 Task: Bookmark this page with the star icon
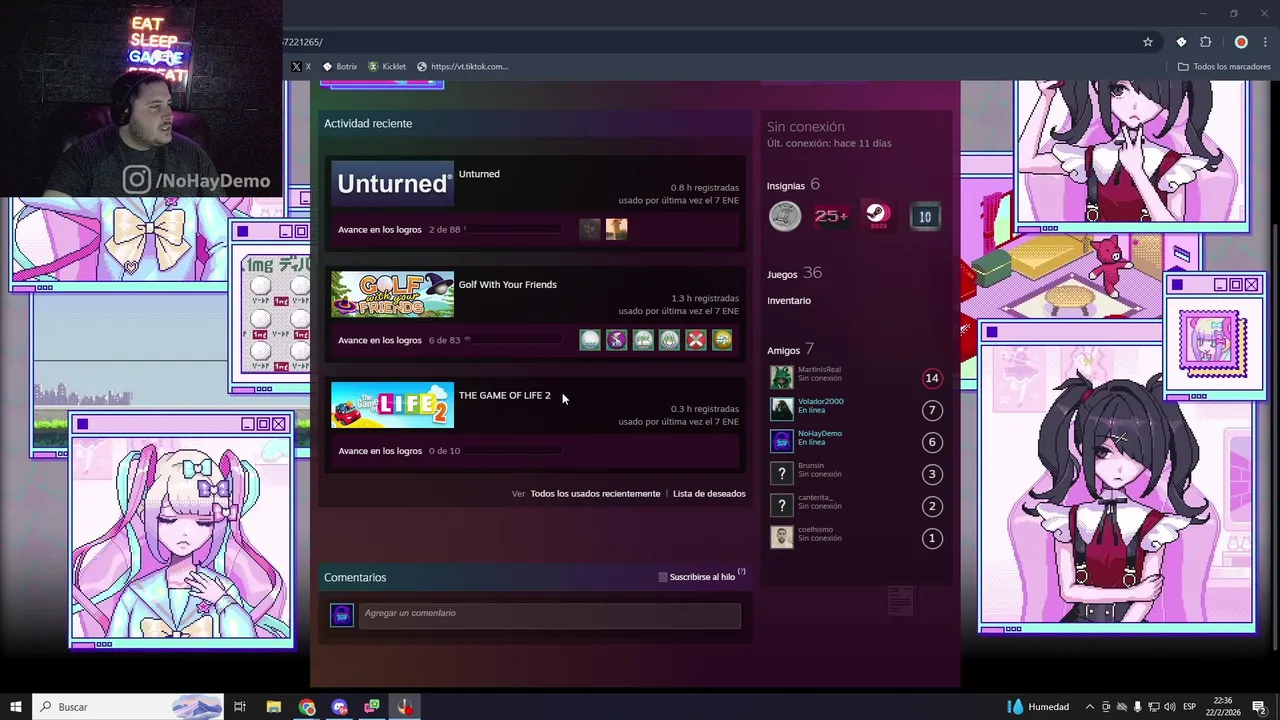pyautogui.click(x=1148, y=42)
